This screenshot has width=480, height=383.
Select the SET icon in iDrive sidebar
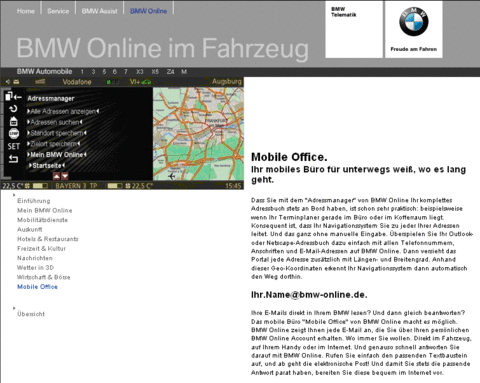tap(14, 146)
